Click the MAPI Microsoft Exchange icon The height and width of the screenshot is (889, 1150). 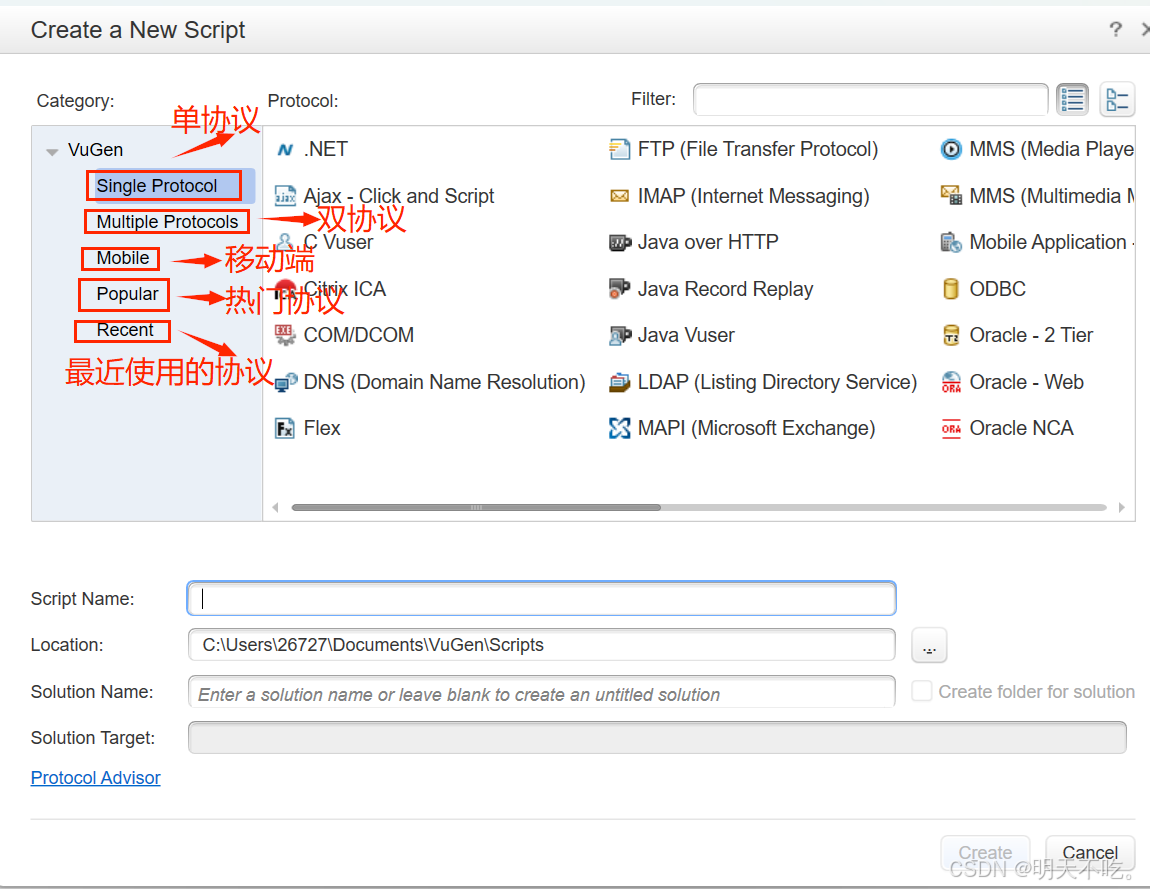pos(620,428)
